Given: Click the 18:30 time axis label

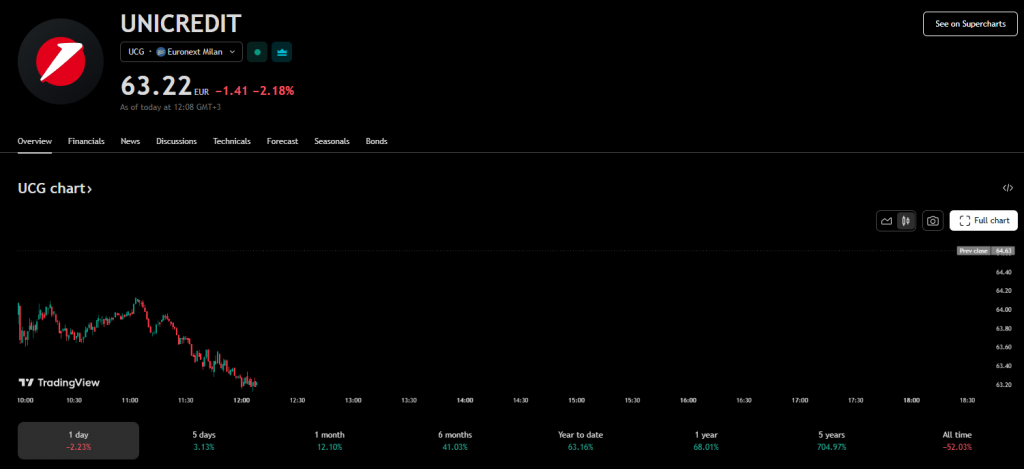Looking at the screenshot, I should tap(967, 400).
